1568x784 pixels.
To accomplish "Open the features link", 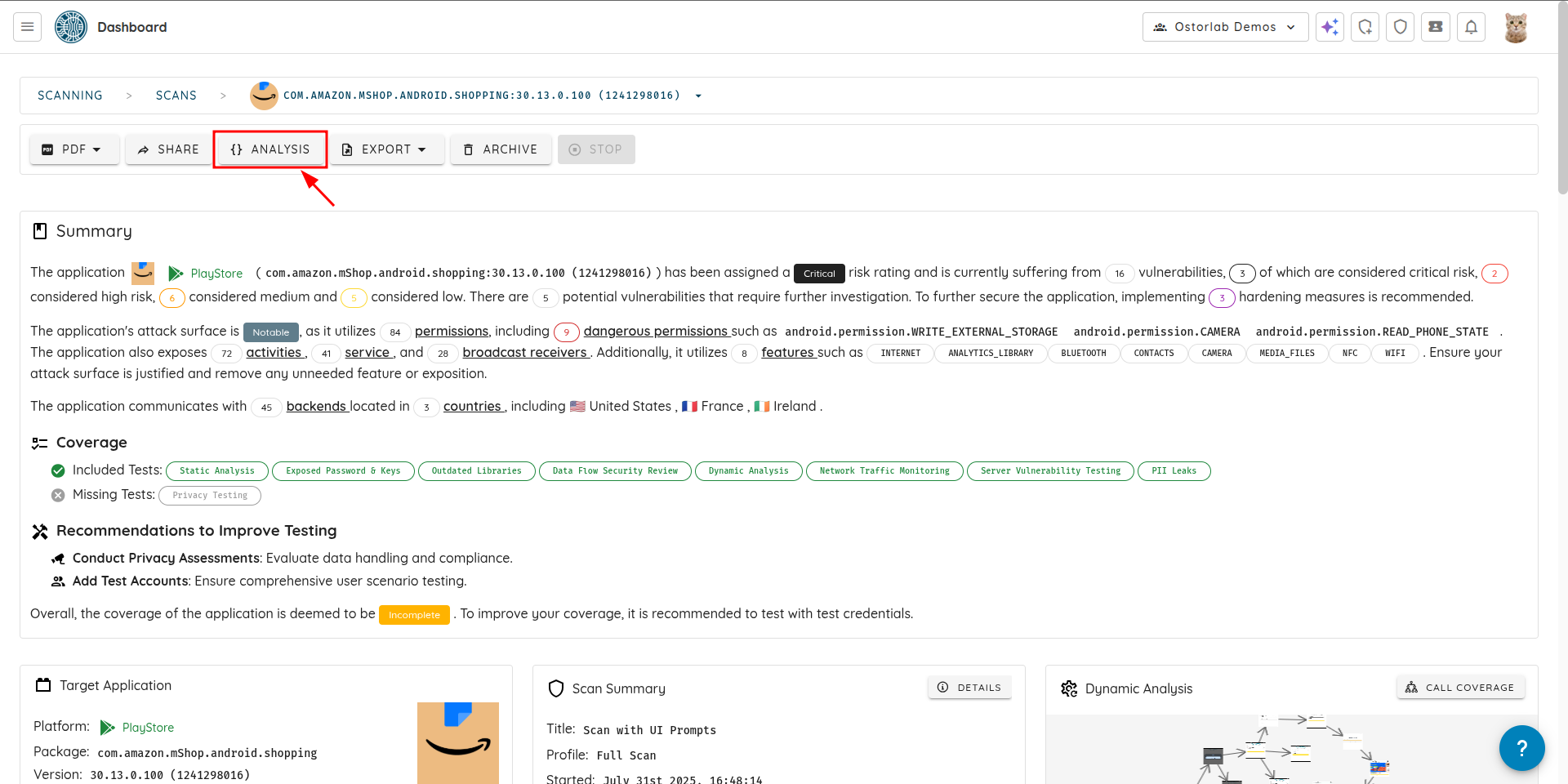I will pyautogui.click(x=788, y=352).
